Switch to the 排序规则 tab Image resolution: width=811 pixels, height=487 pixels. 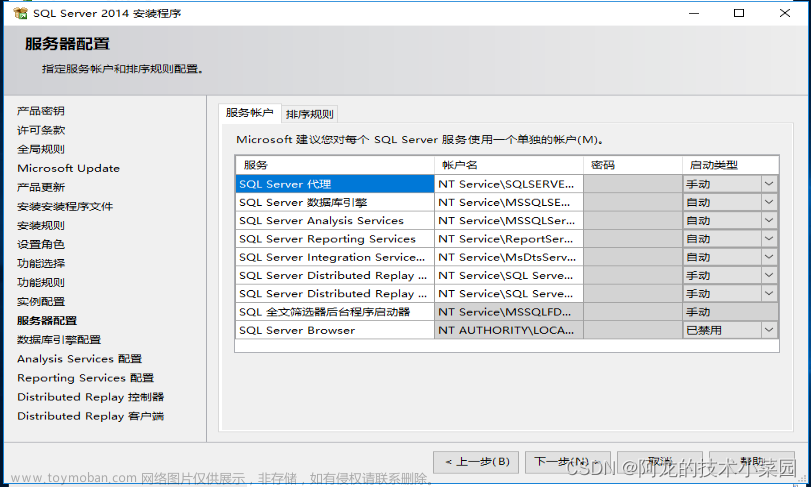pyautogui.click(x=309, y=114)
